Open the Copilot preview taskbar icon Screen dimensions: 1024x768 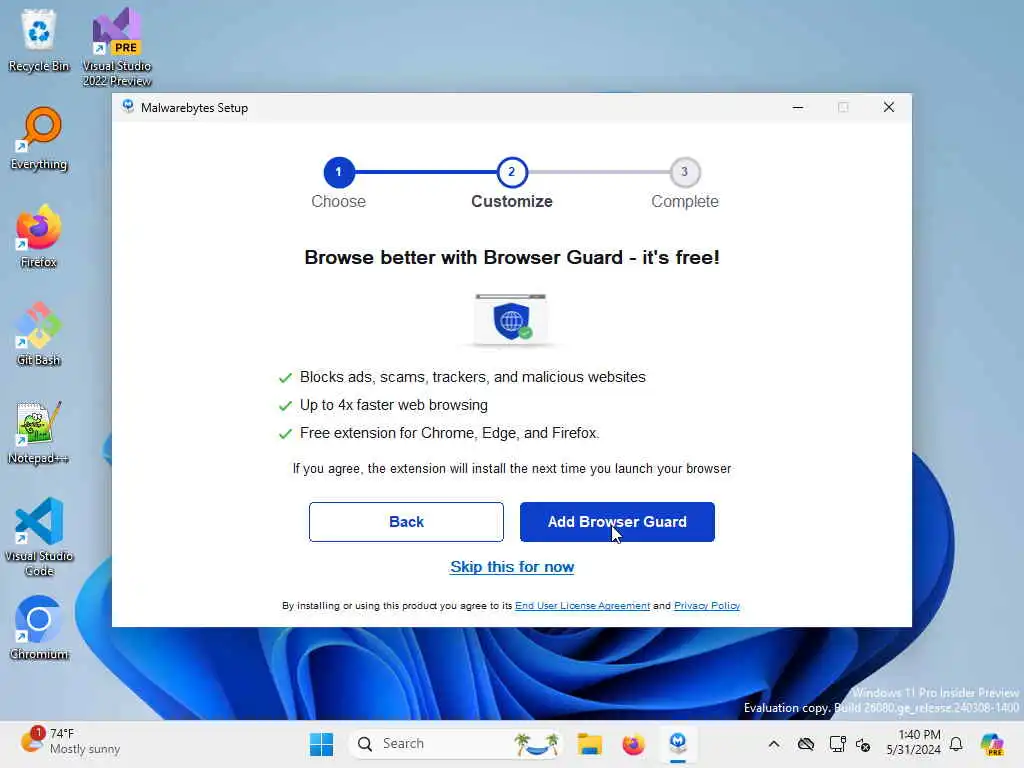[993, 744]
